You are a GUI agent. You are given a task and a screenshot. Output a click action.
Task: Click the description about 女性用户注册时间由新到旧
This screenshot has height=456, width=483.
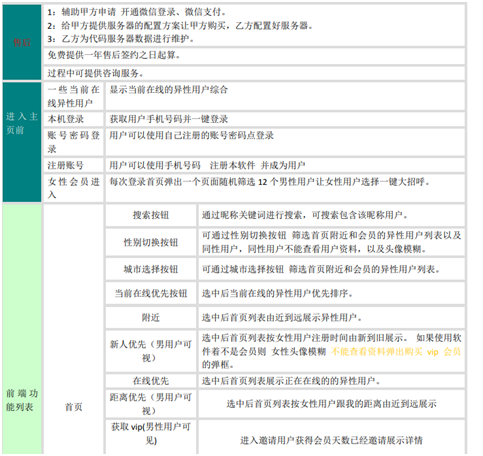click(x=331, y=351)
